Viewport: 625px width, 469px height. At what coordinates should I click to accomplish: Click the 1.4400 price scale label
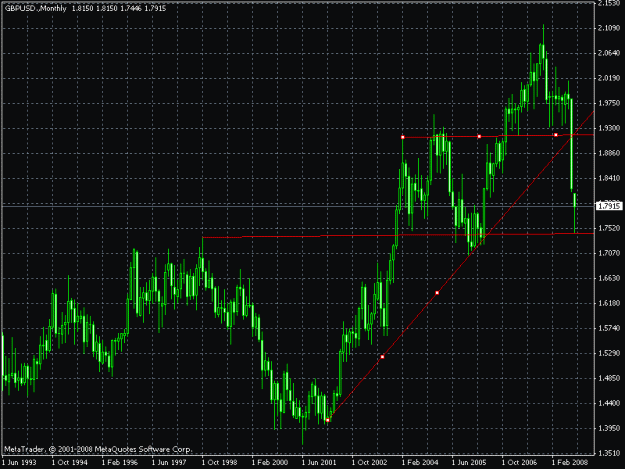click(609, 403)
